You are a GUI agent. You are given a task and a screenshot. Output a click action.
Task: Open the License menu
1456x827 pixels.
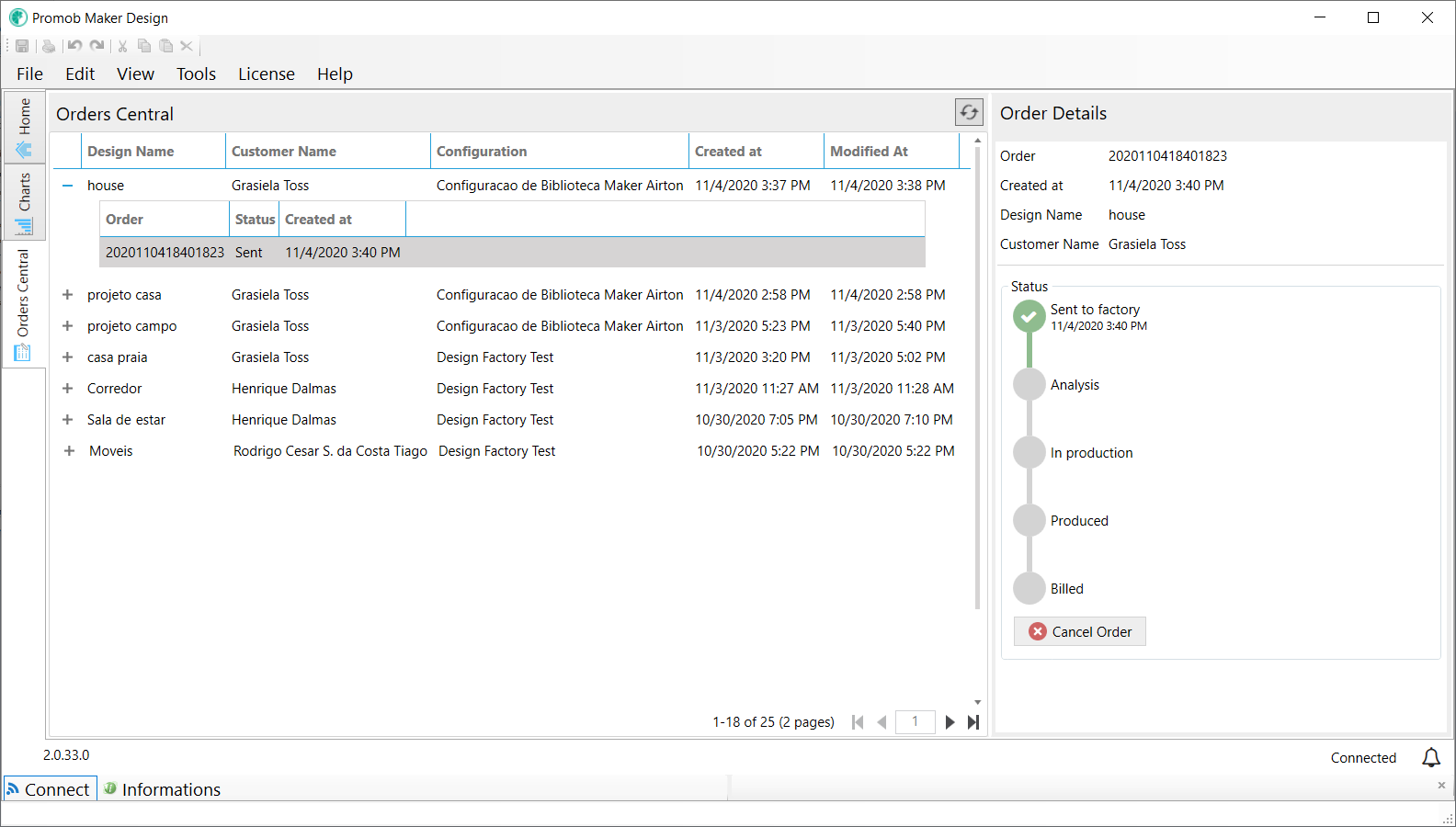pos(267,74)
